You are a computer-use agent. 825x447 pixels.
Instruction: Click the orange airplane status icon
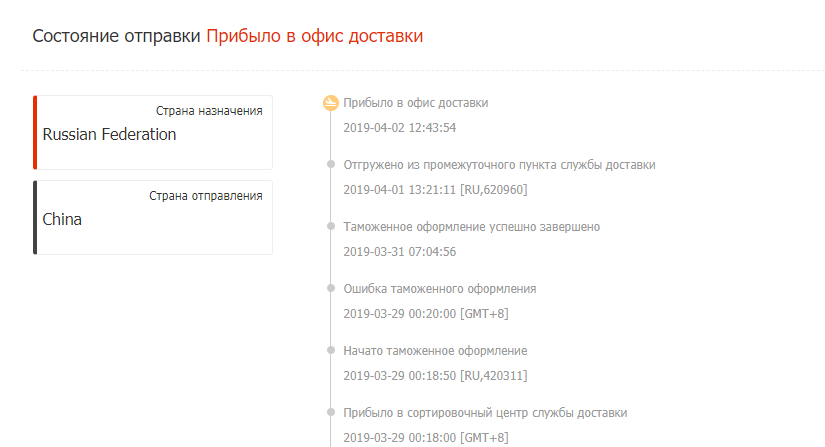pyautogui.click(x=331, y=103)
